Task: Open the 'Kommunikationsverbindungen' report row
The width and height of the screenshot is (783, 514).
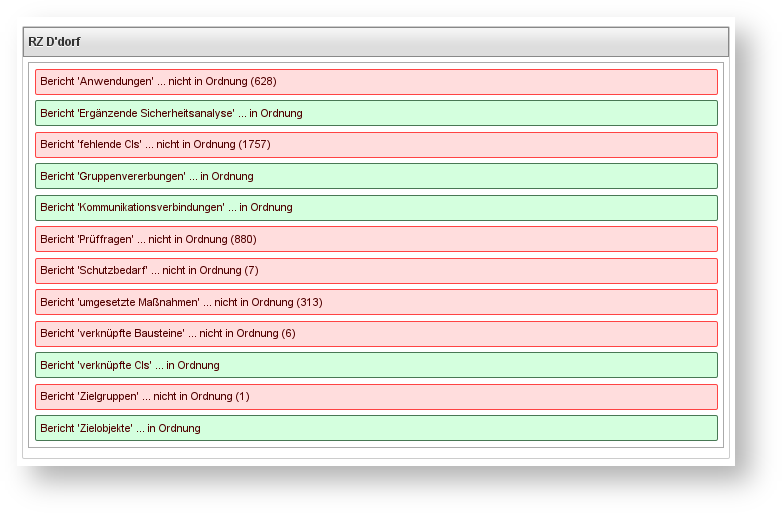Action: (376, 208)
